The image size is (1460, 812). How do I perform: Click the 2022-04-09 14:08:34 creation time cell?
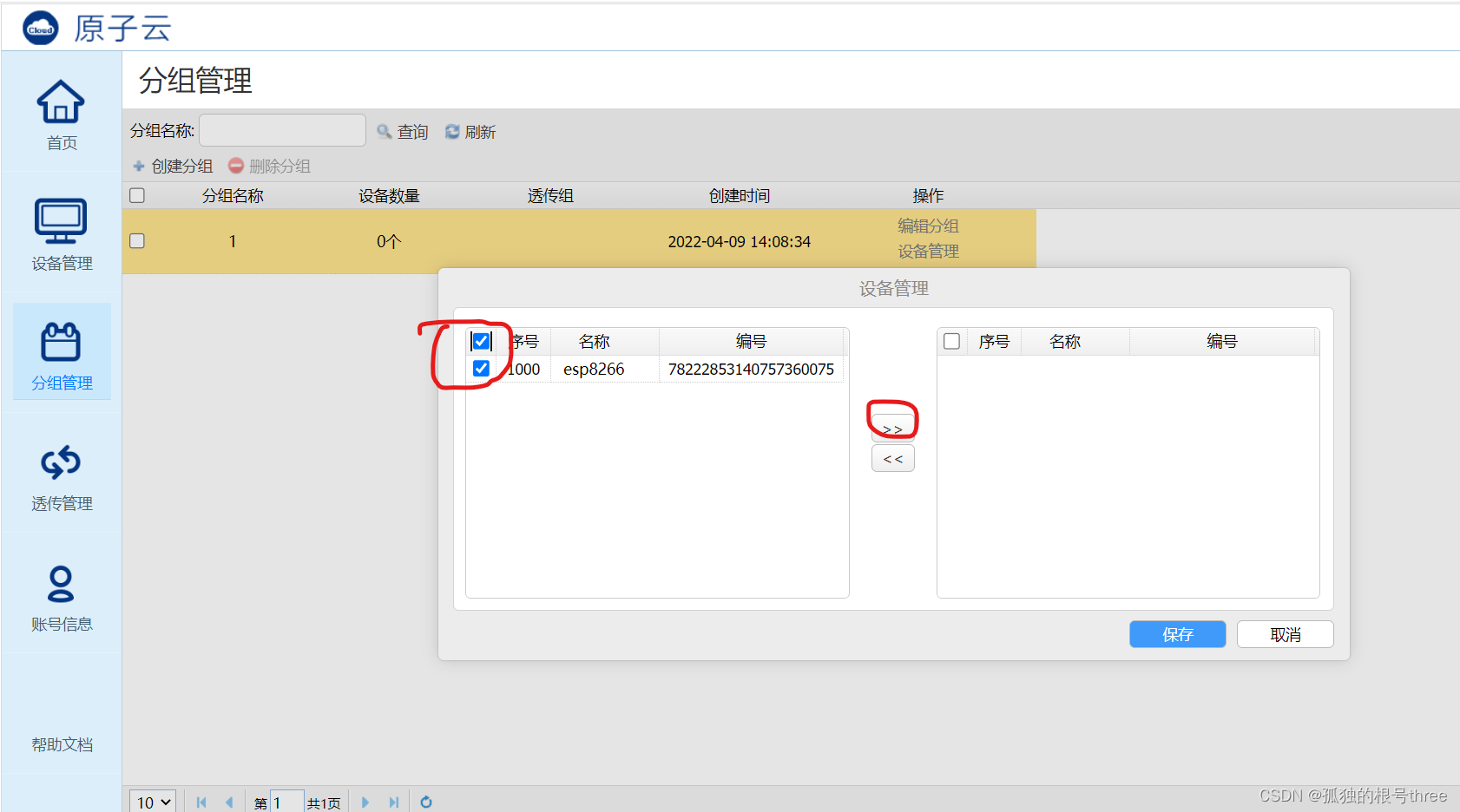point(740,242)
